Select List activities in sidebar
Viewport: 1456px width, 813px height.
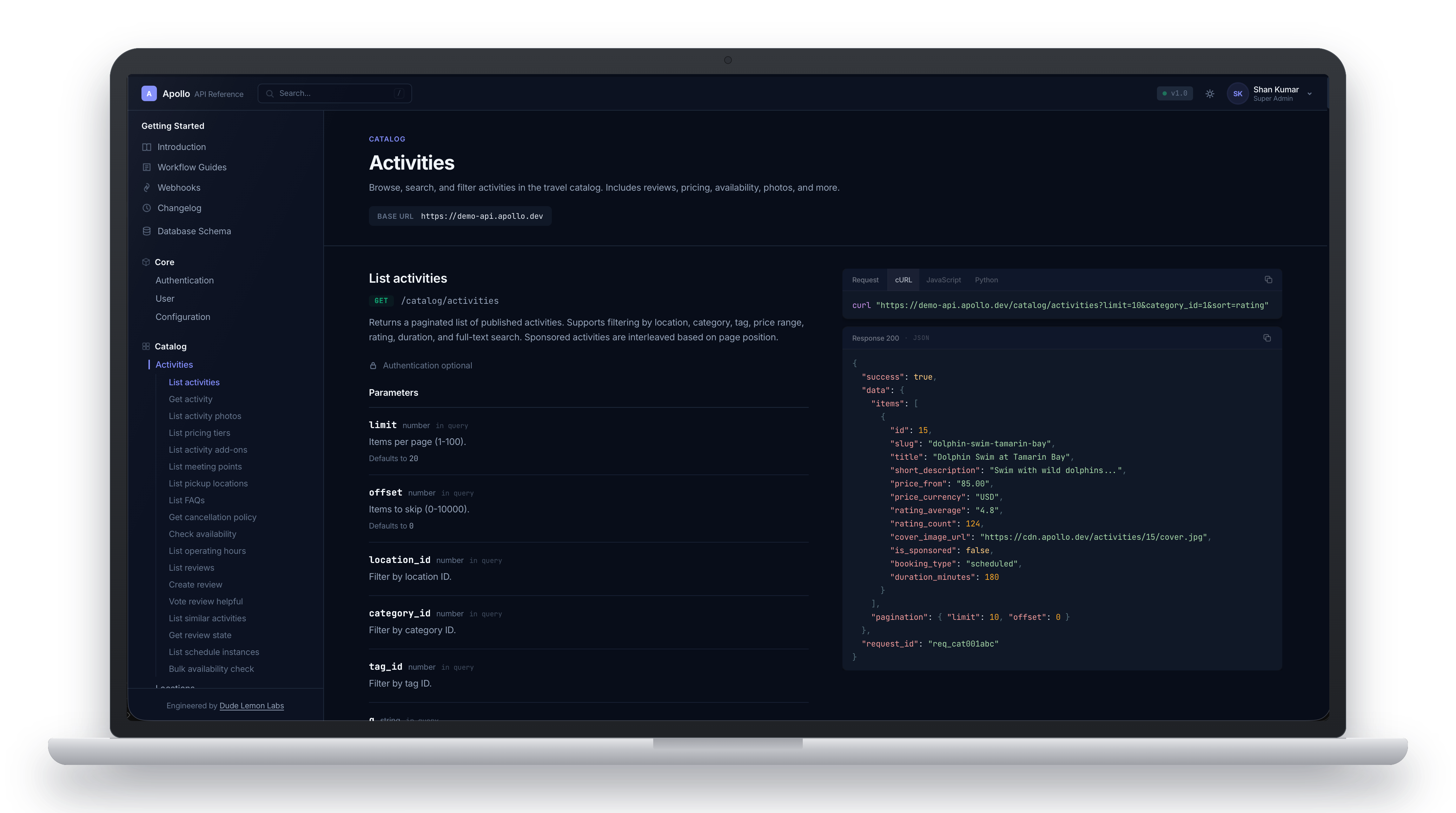[x=194, y=382]
